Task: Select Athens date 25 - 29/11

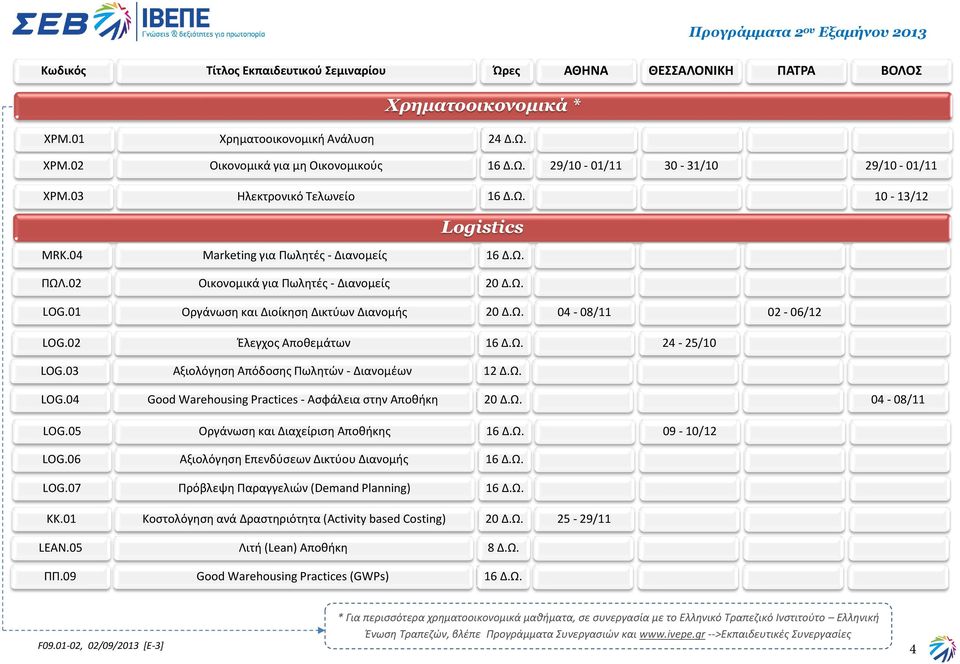Action: [x=584, y=519]
